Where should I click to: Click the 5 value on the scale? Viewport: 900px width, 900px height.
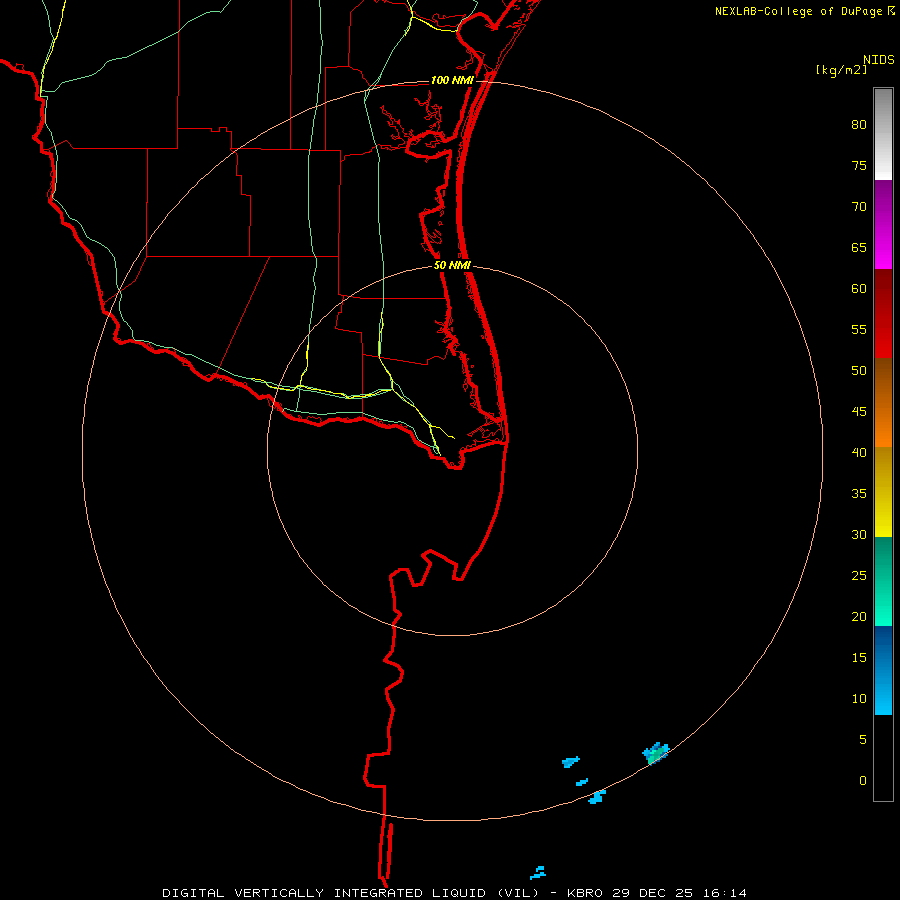[x=863, y=739]
